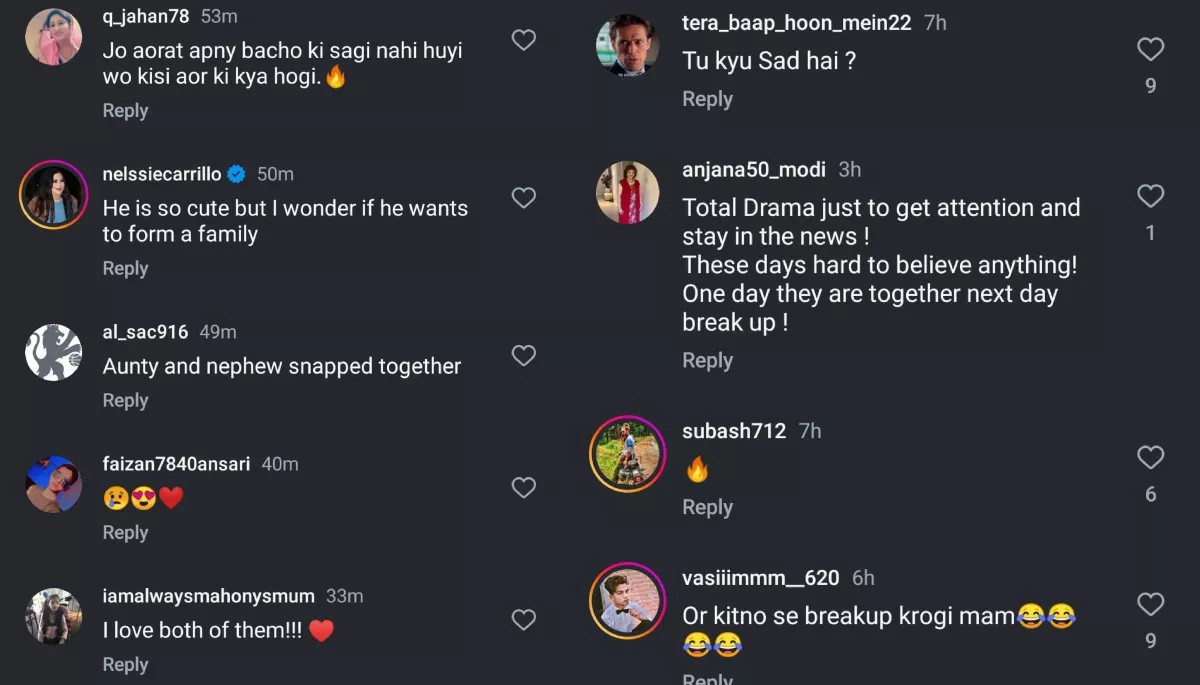Image resolution: width=1200 pixels, height=685 pixels.
Task: Like subash712's fire emoji comment
Action: 1150,458
